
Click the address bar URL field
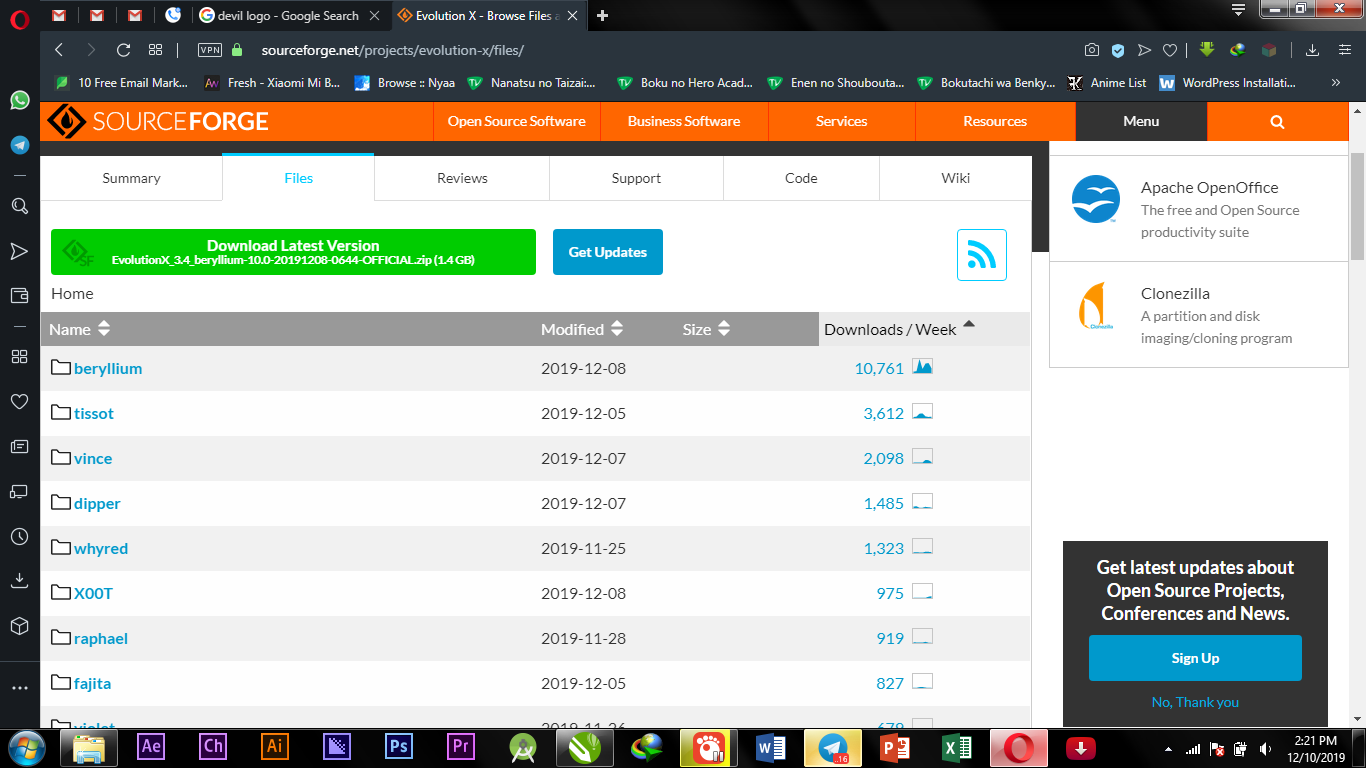coord(392,50)
